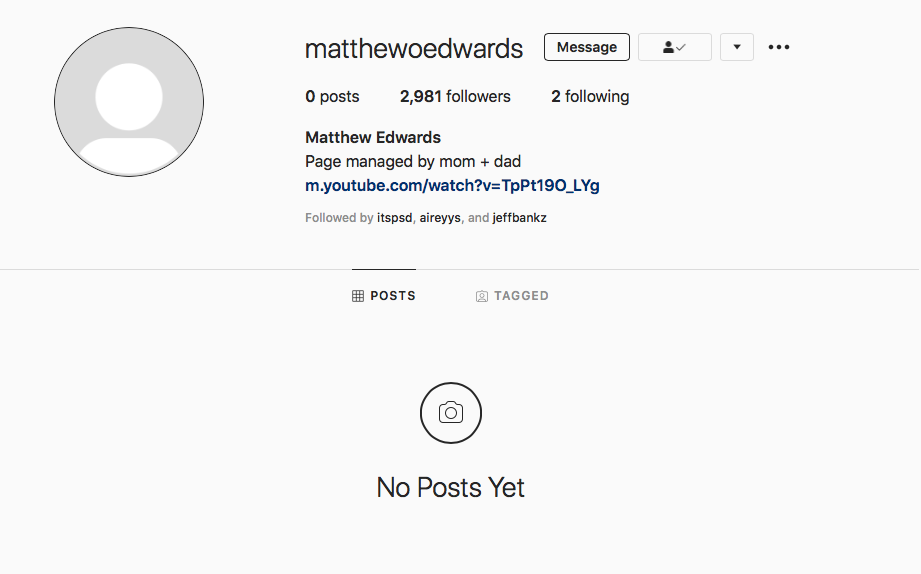
Task: Expand the suggested accounts dropdown arrow
Action: [737, 47]
